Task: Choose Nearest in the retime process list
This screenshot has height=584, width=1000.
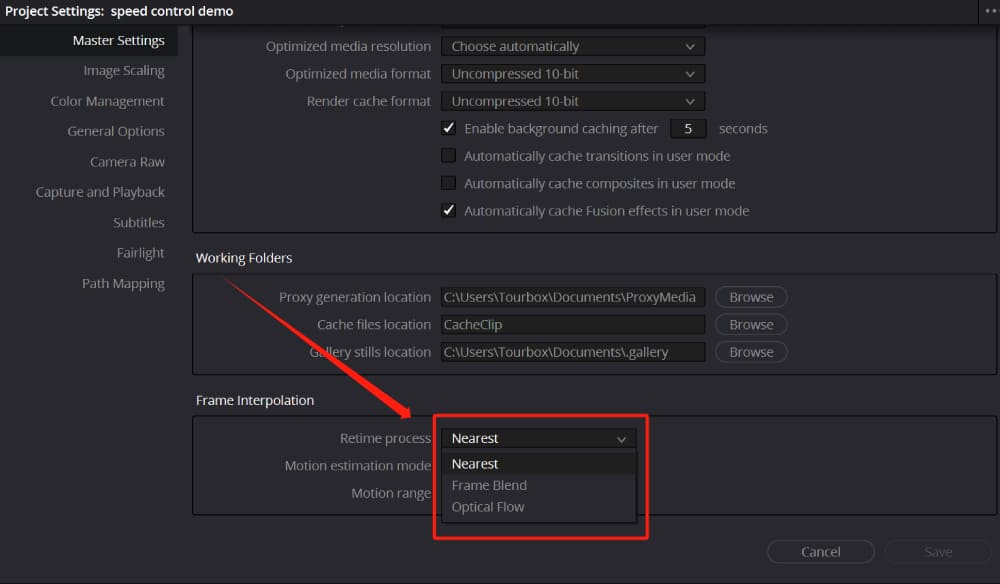Action: [475, 463]
